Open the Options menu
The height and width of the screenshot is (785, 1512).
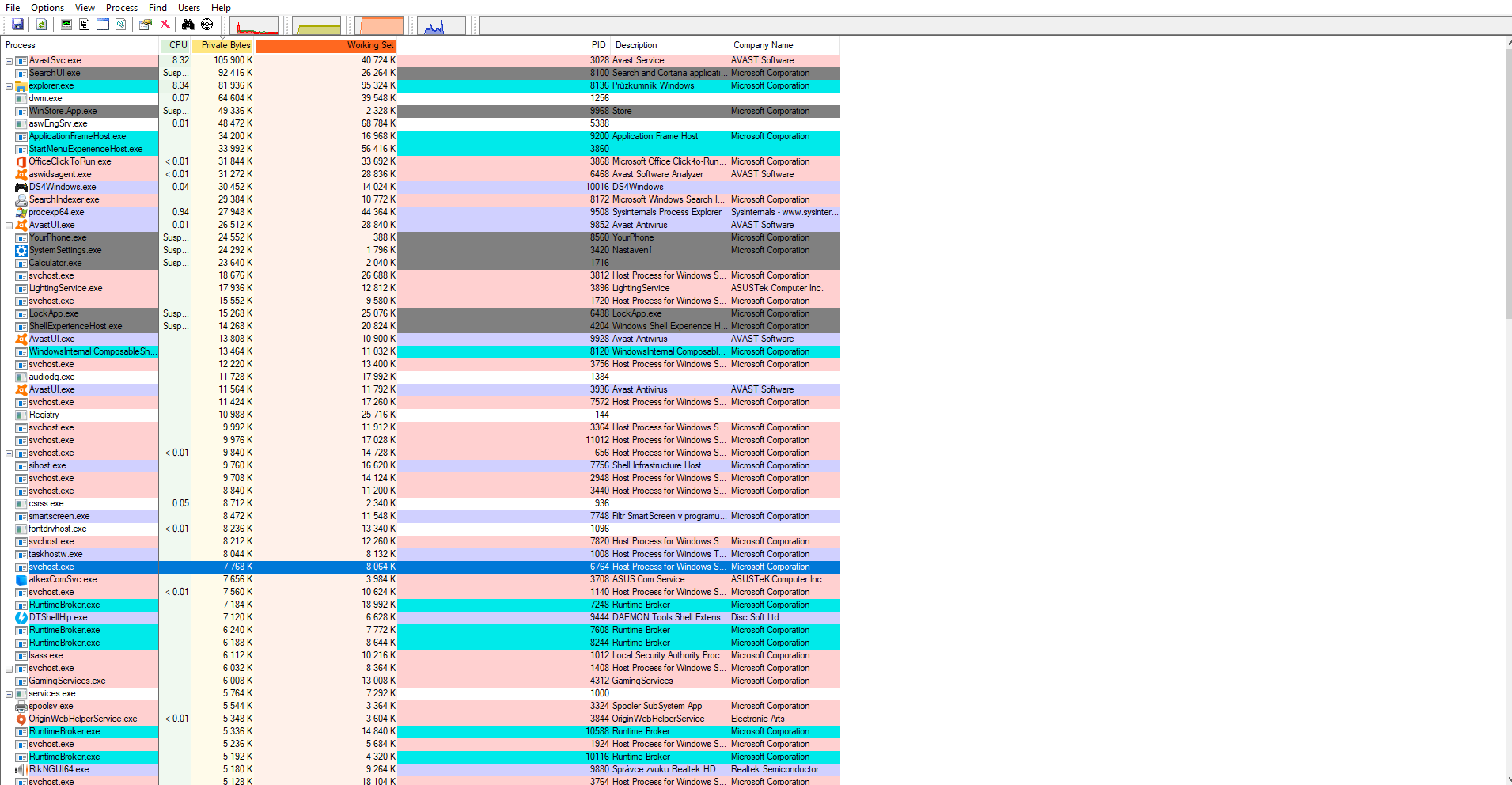click(47, 8)
